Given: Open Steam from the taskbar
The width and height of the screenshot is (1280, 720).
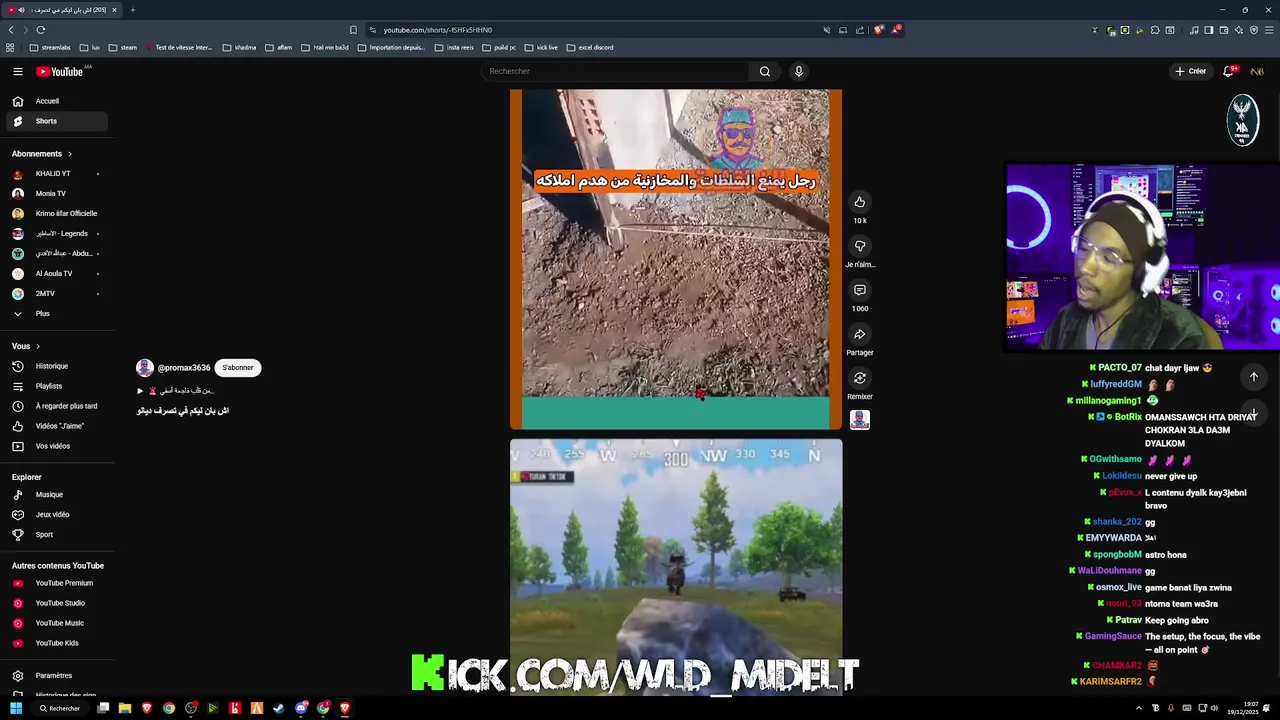Looking at the screenshot, I should 279,708.
